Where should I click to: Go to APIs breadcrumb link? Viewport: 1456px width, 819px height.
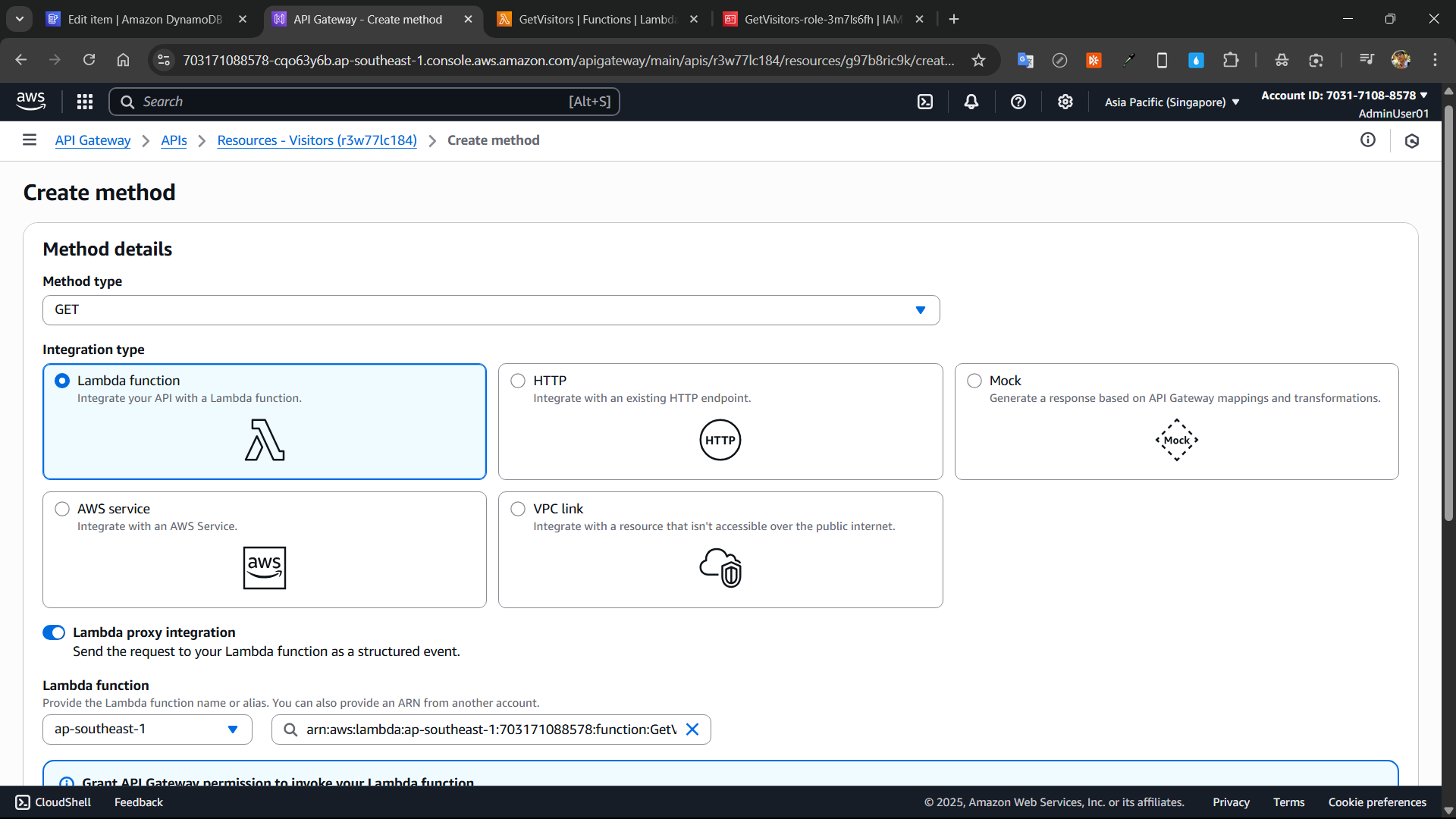click(x=174, y=140)
